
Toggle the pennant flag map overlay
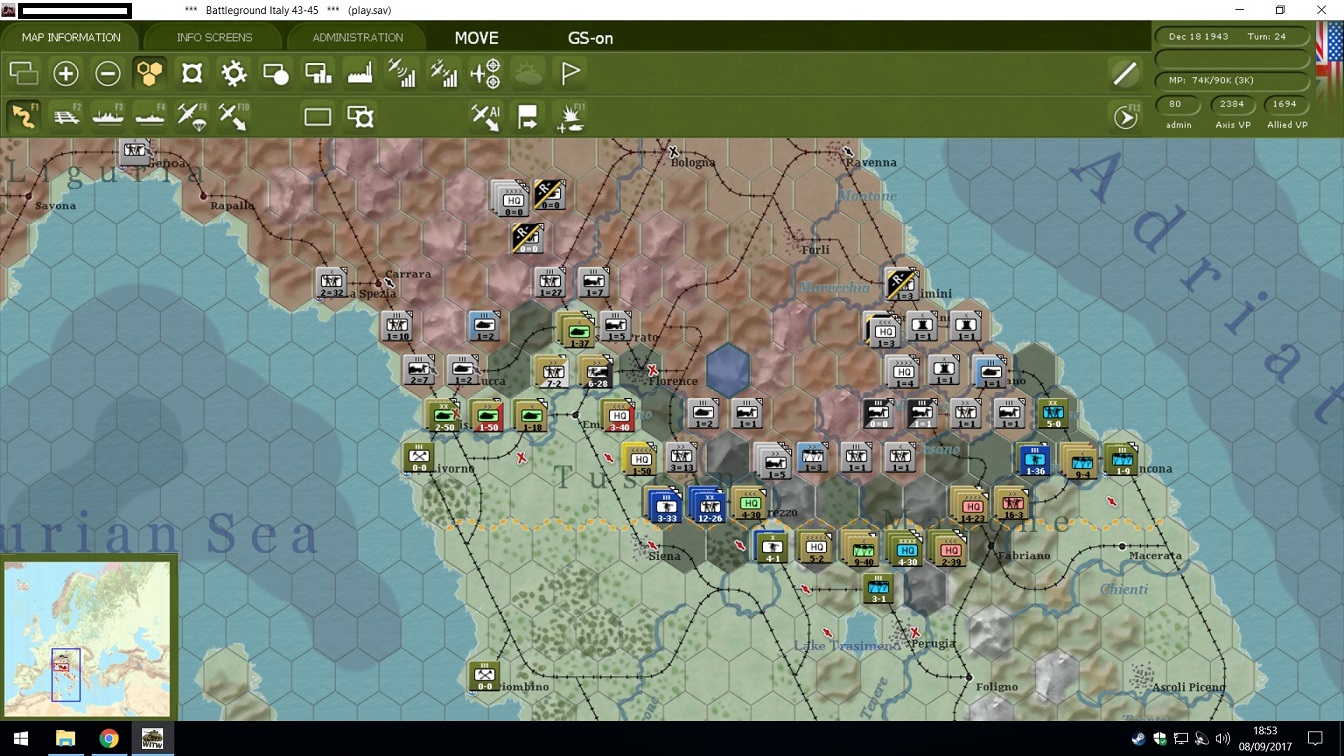pos(570,73)
